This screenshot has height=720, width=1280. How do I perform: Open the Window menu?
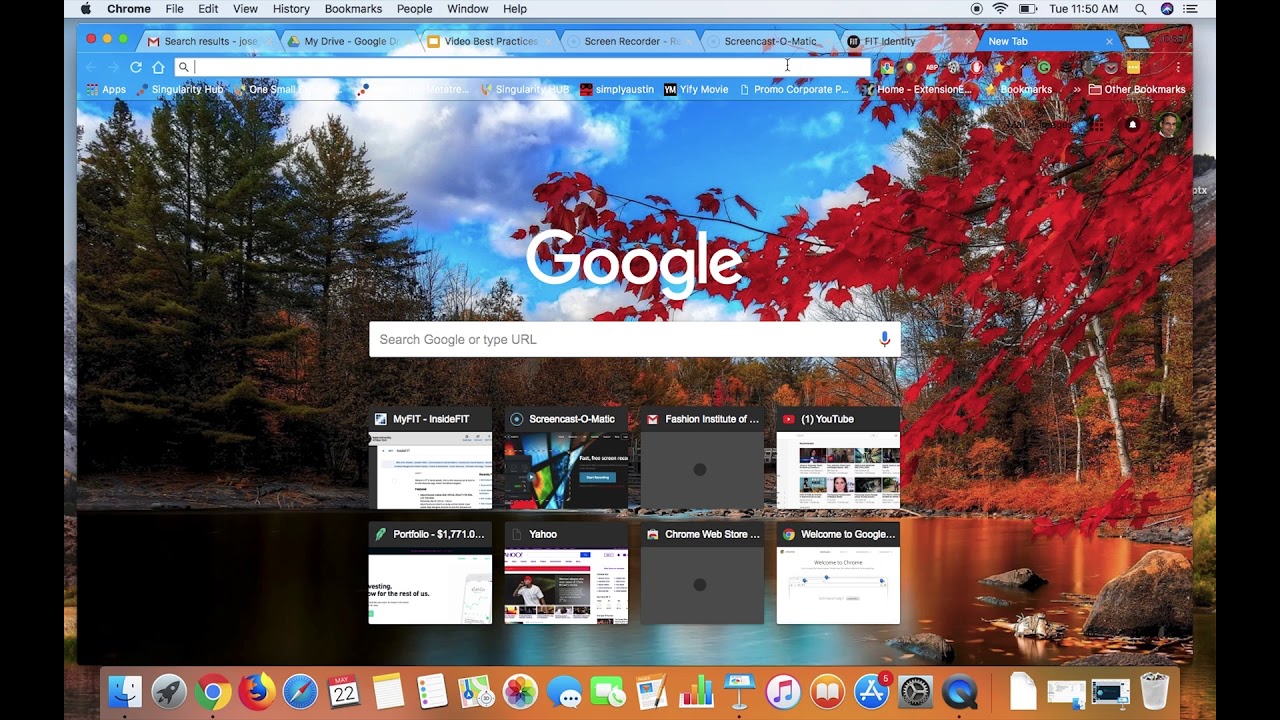click(467, 9)
